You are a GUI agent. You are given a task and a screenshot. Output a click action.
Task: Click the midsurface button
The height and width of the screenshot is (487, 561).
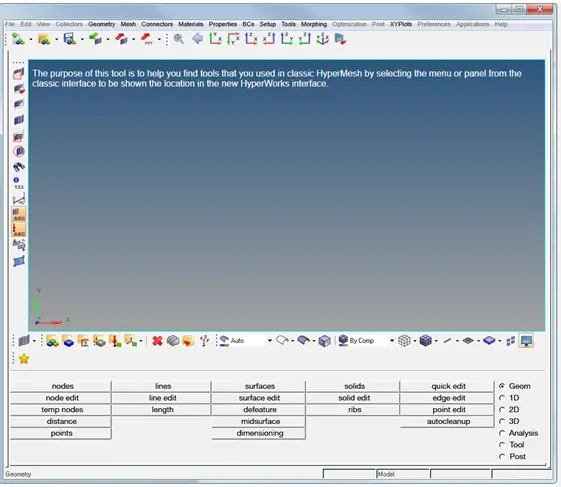tap(259, 422)
